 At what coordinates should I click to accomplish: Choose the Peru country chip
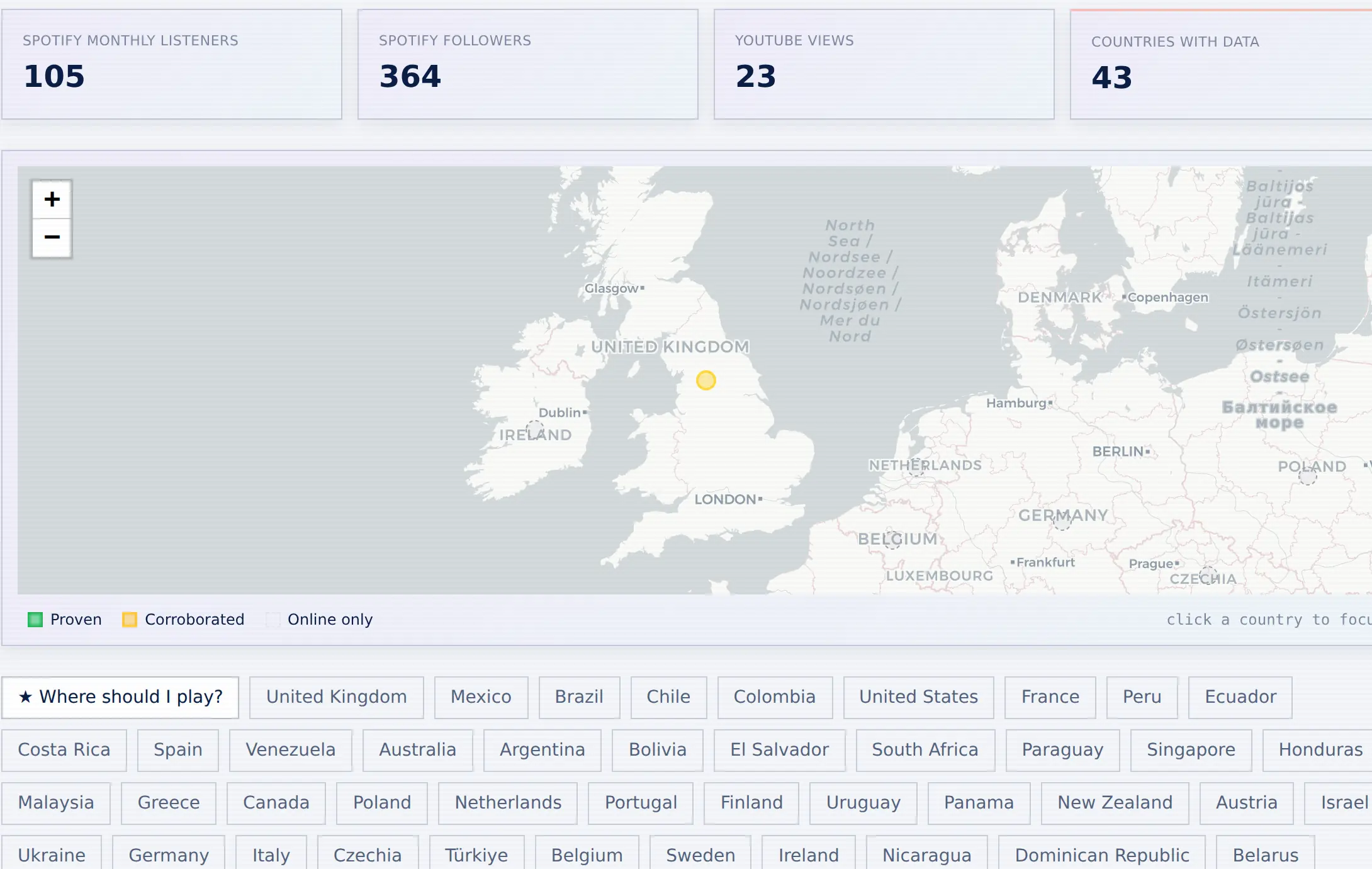pyautogui.click(x=1142, y=697)
